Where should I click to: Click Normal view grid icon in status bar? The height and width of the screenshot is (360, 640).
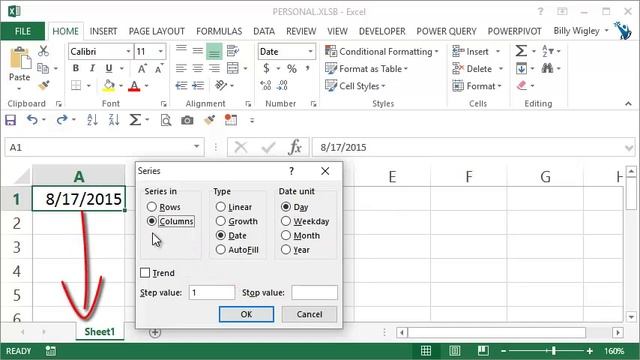pyautogui.click(x=426, y=351)
